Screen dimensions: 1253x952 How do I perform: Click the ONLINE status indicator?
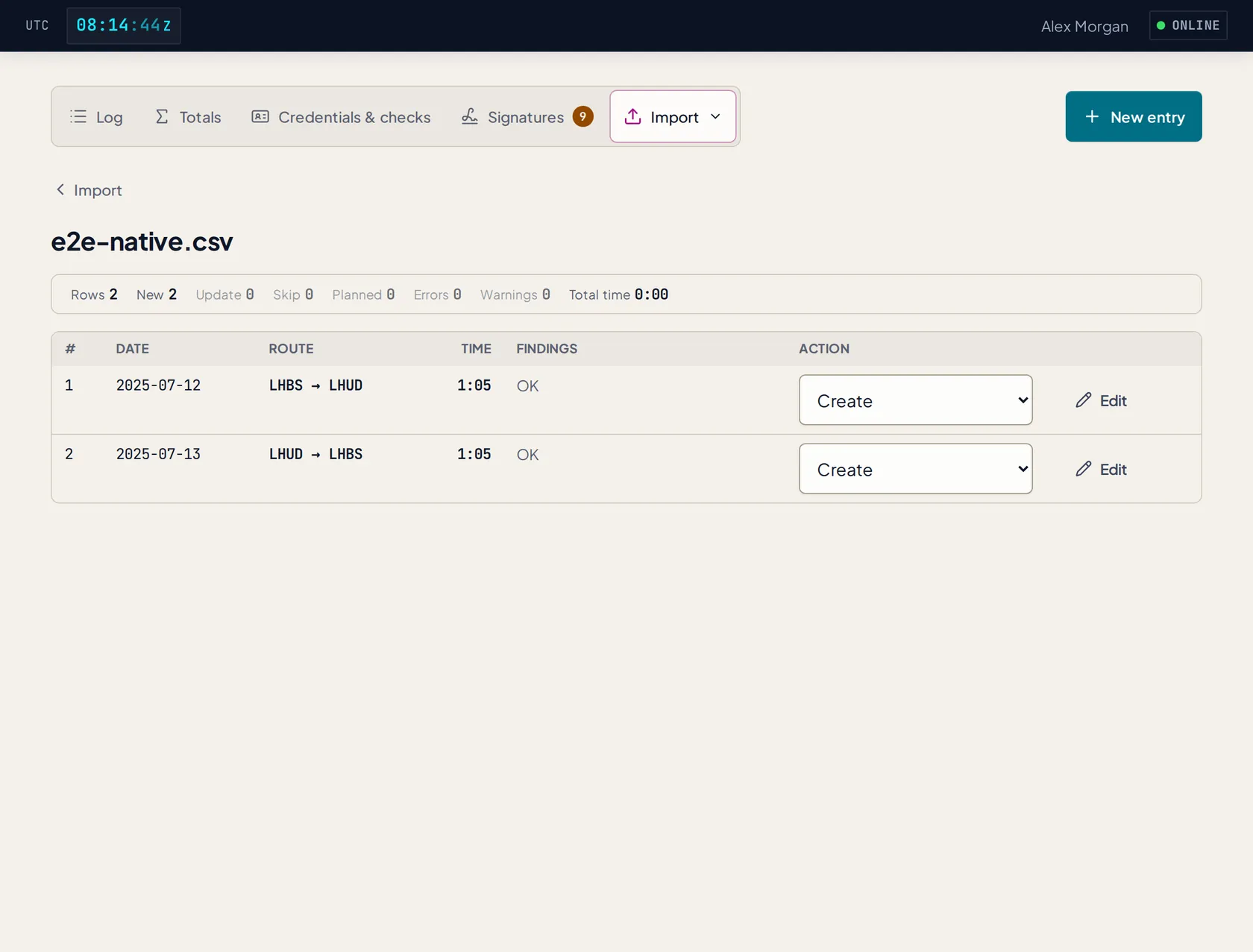tap(1188, 25)
